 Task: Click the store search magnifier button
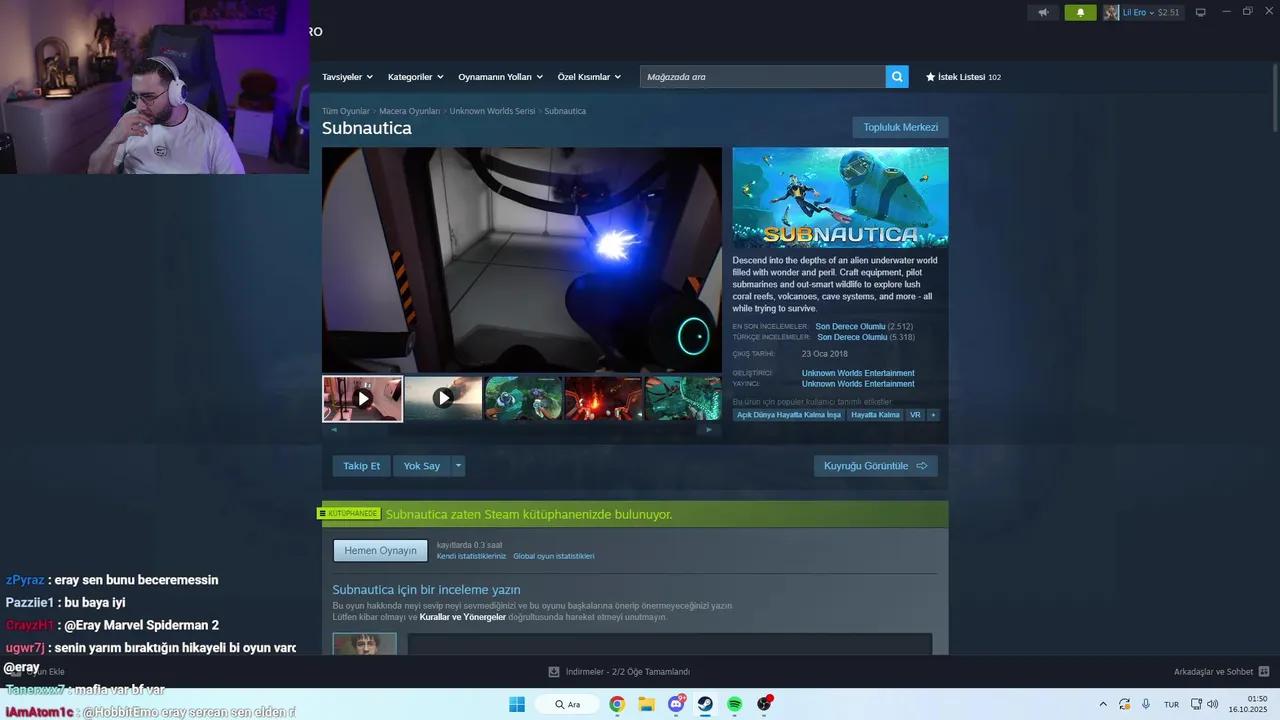click(897, 77)
